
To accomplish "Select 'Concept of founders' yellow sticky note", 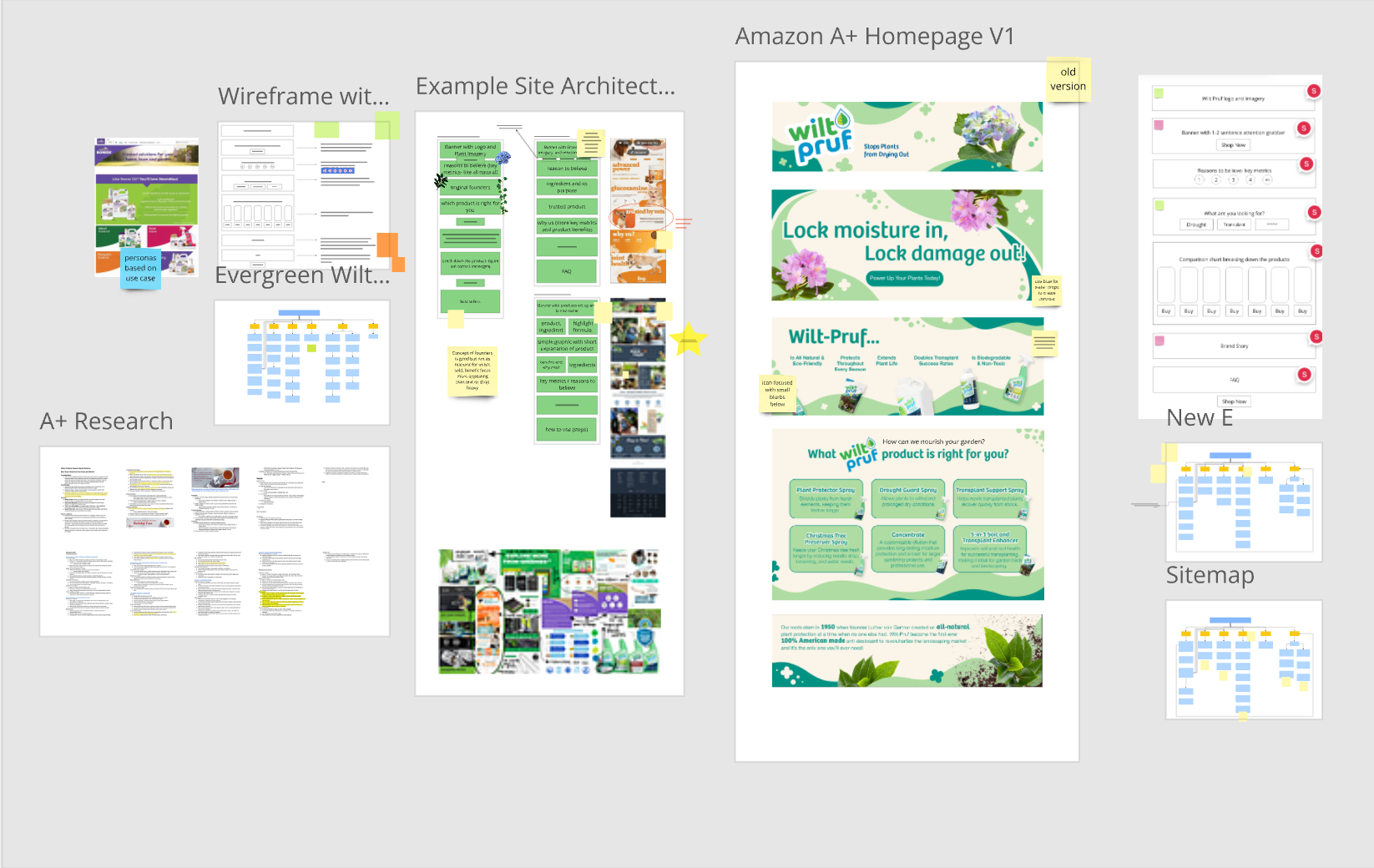I will (x=472, y=370).
